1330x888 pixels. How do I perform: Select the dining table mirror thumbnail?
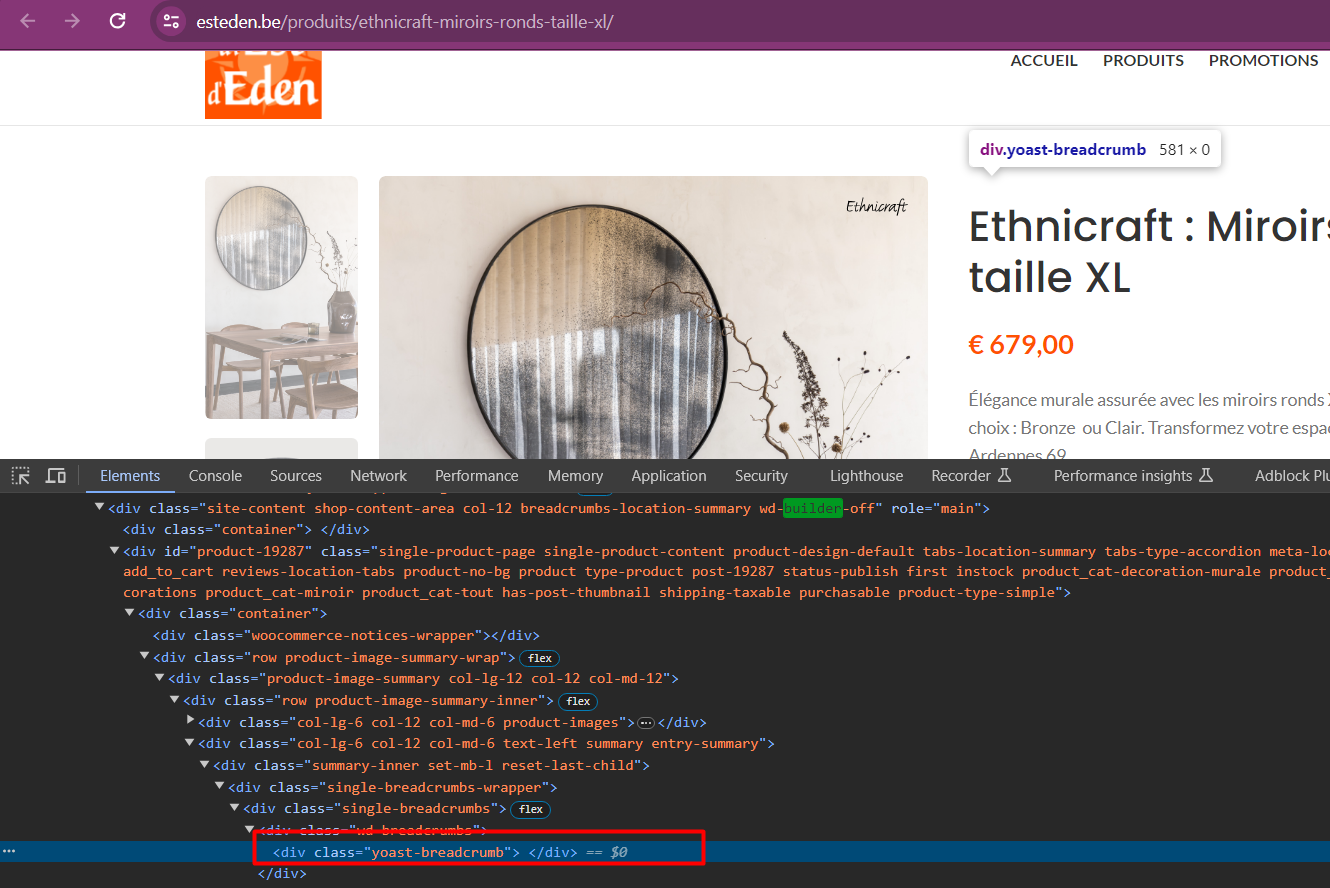click(281, 298)
